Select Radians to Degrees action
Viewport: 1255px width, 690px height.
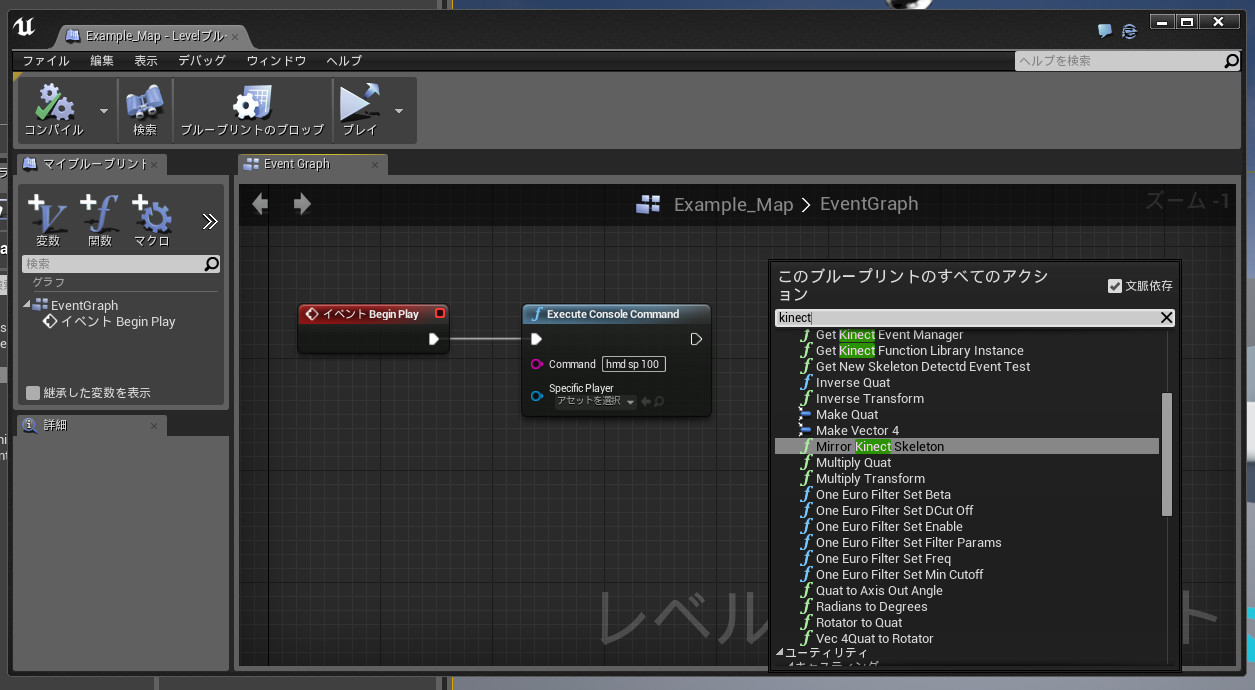871,607
